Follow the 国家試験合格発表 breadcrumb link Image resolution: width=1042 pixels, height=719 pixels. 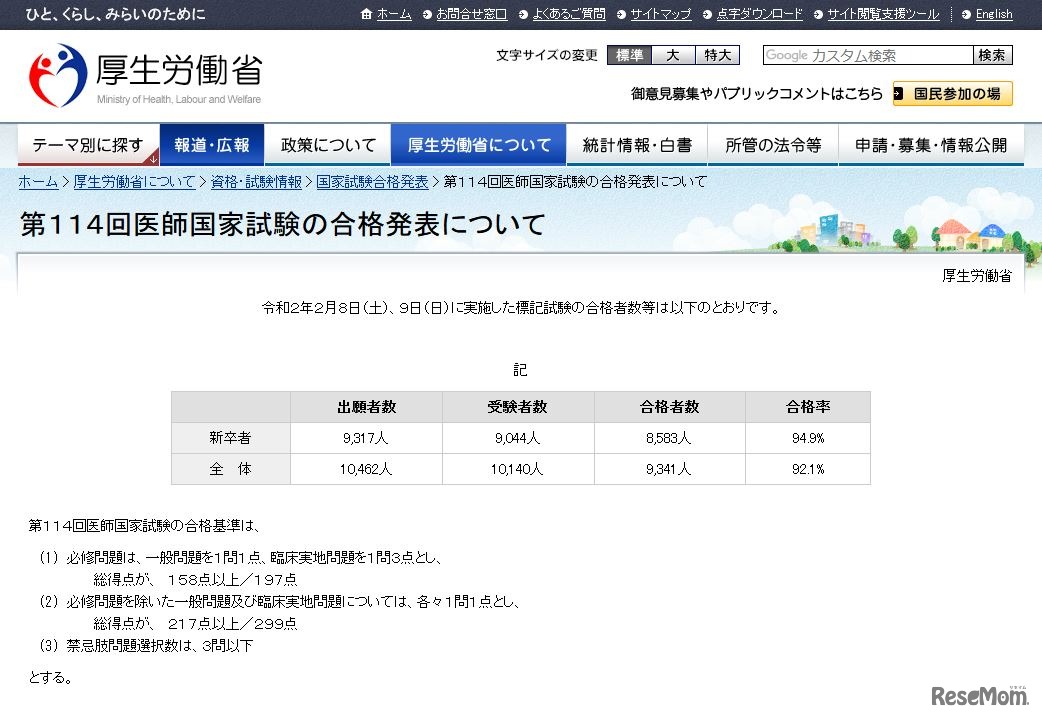(370, 182)
